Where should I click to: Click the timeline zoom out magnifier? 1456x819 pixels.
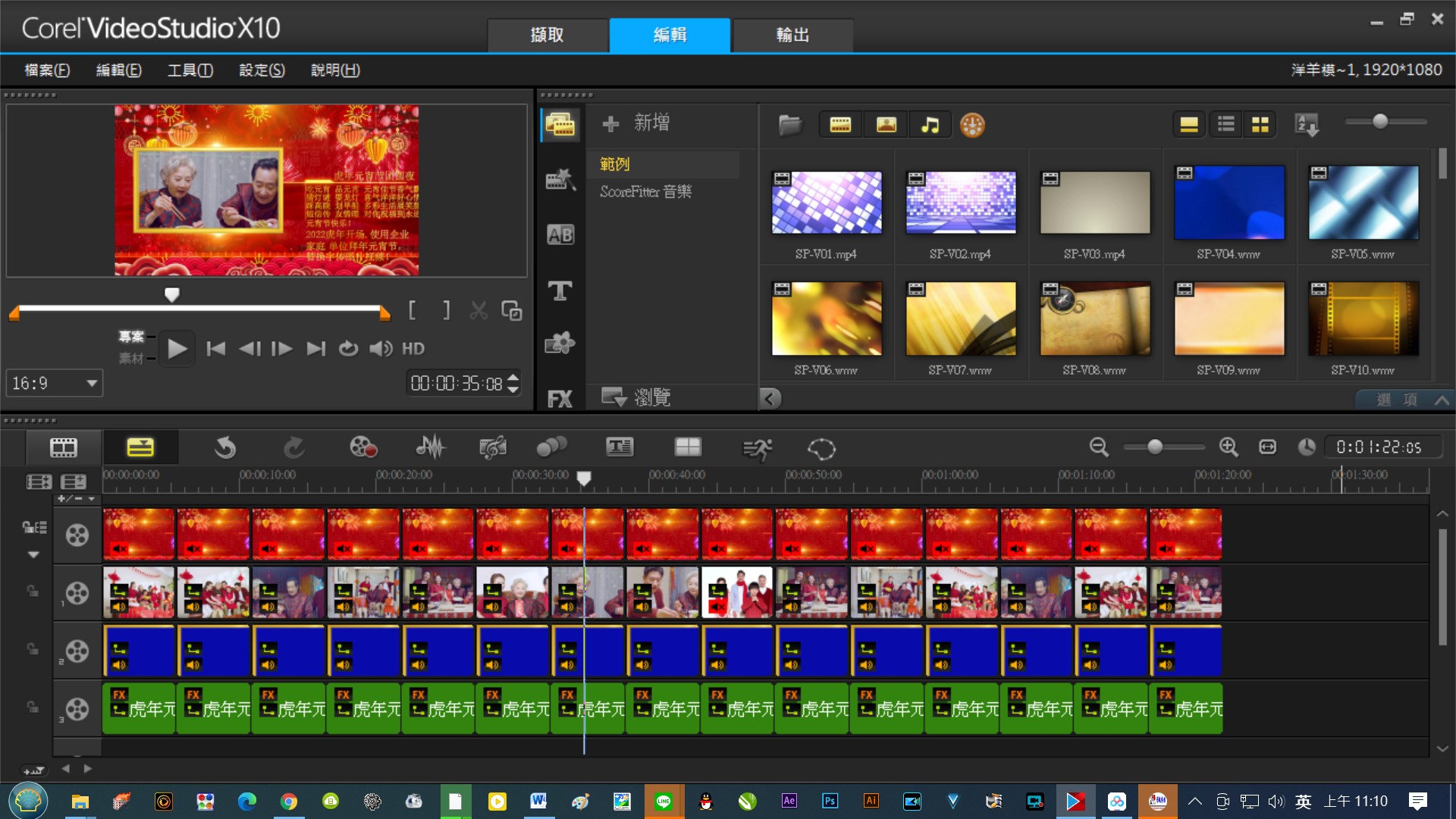(x=1099, y=447)
